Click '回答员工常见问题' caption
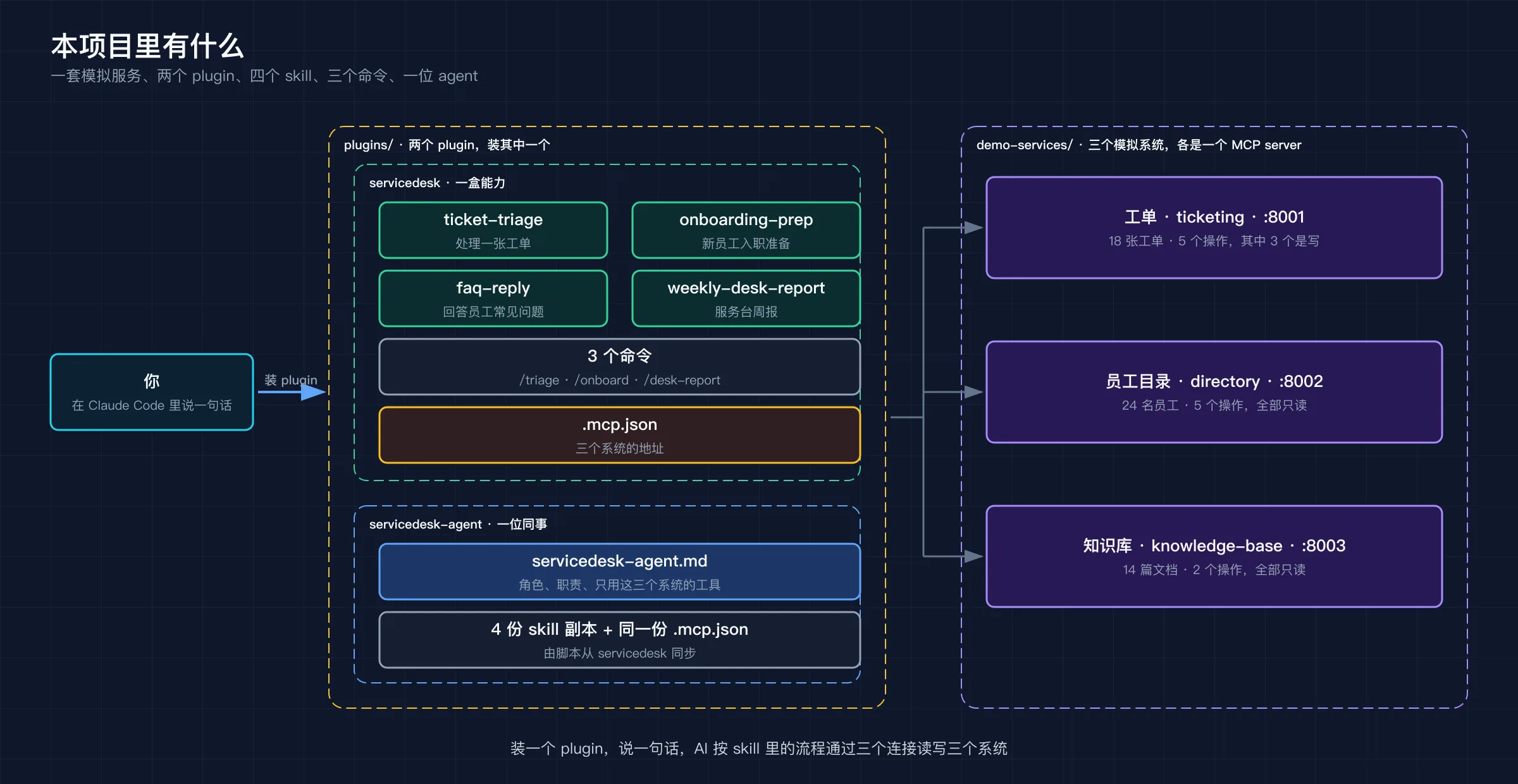 [x=493, y=312]
